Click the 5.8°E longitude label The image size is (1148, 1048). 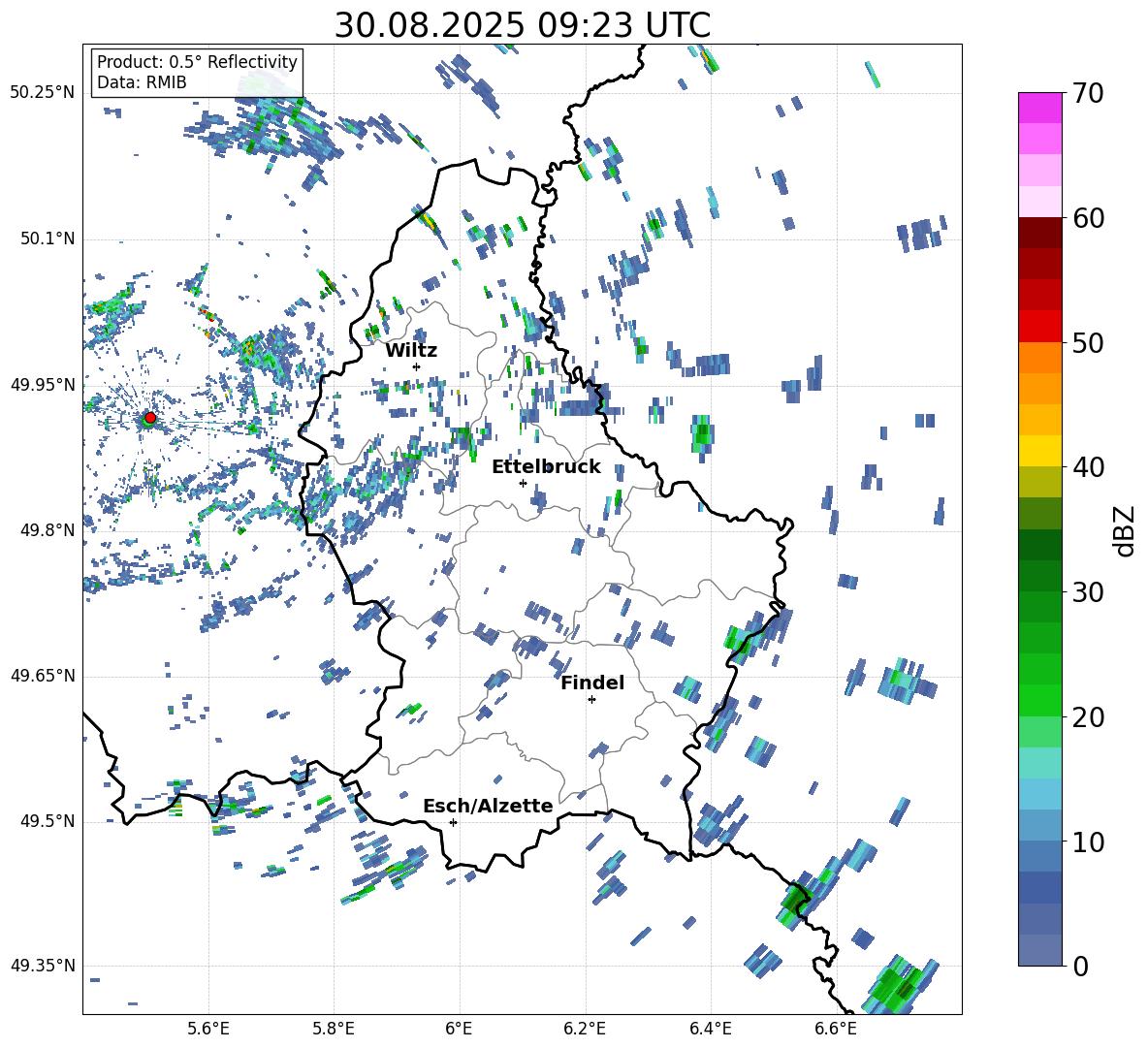point(334,1029)
